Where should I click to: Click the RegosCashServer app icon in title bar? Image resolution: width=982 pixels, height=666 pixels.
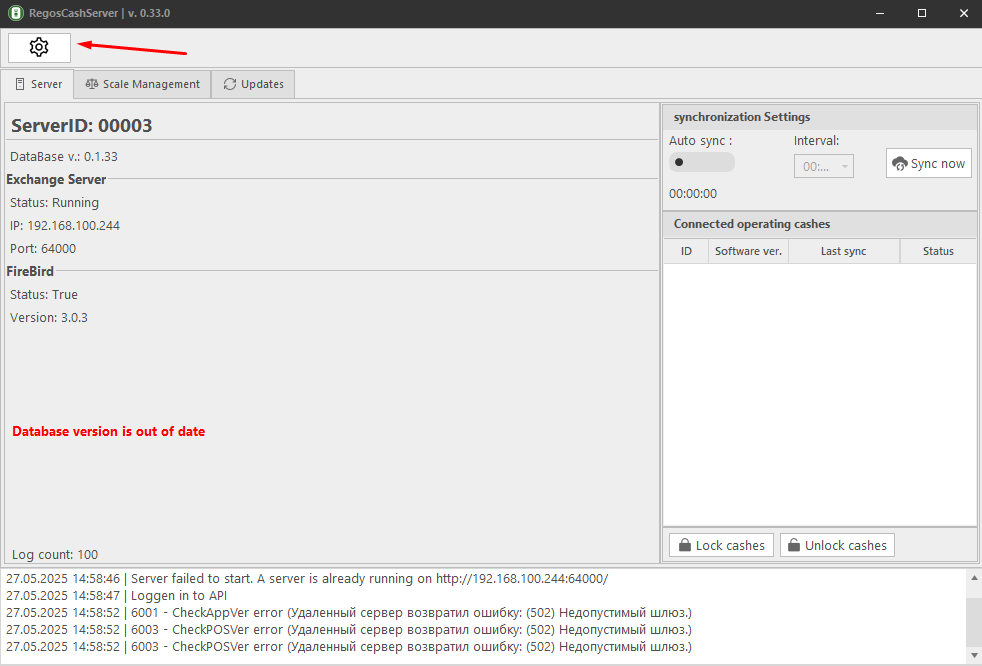(x=16, y=13)
